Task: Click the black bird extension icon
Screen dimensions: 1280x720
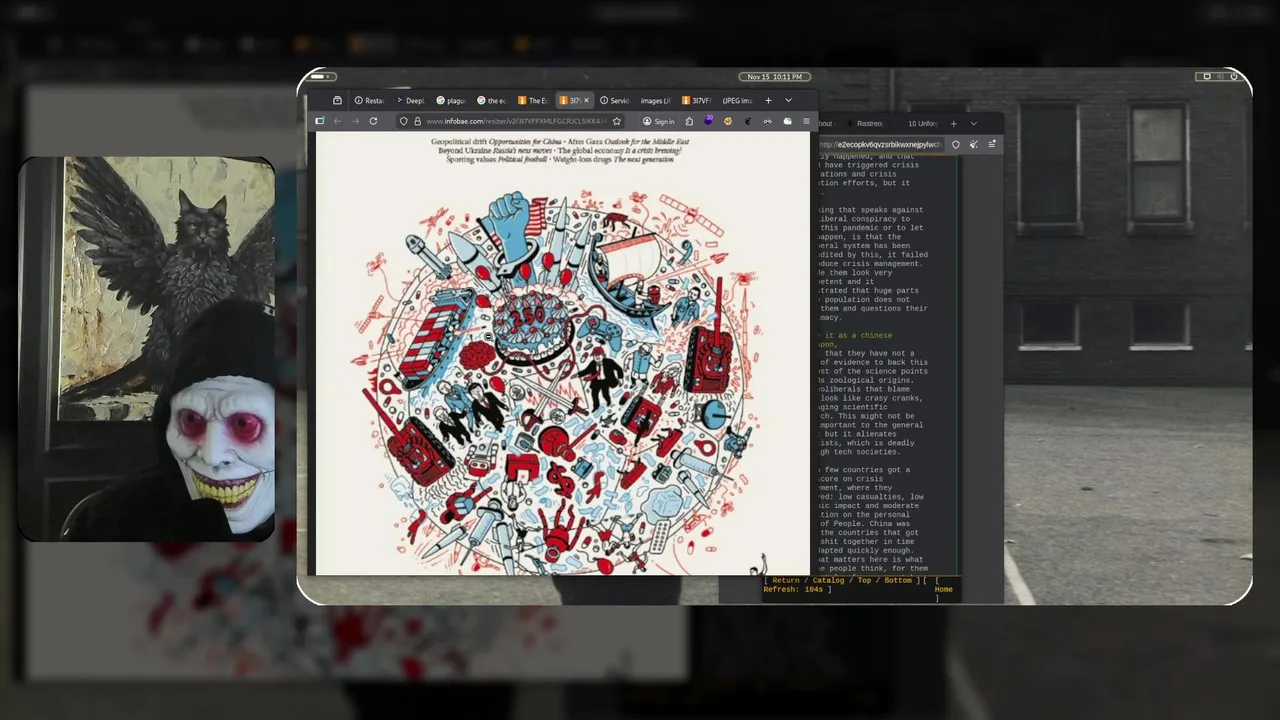Action: [748, 121]
